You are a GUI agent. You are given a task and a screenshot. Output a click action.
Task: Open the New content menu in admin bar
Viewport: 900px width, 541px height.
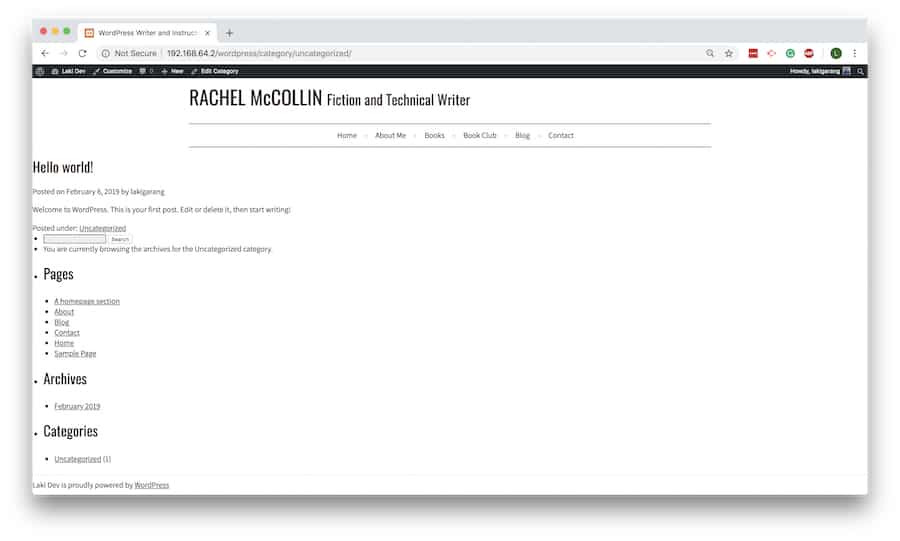pos(172,71)
